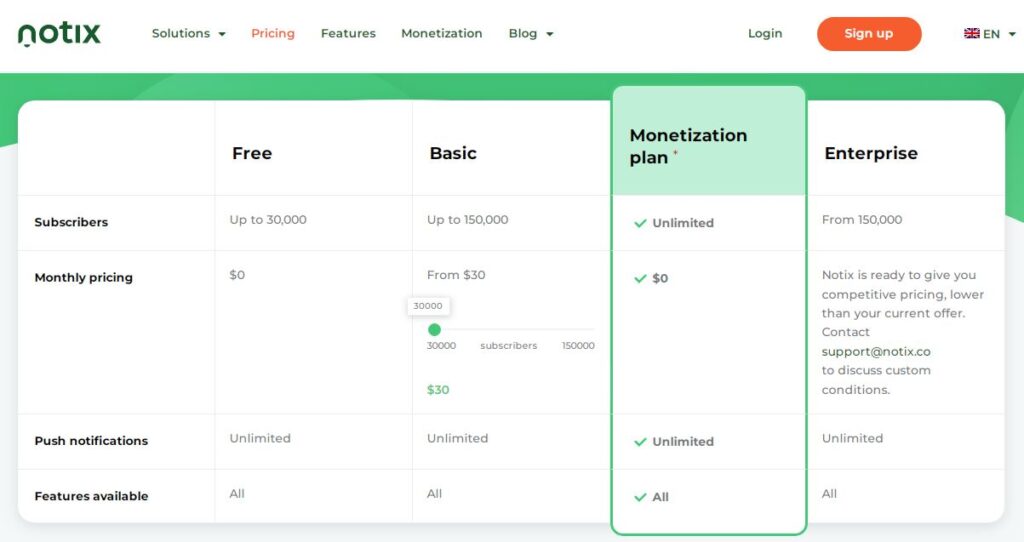Click the UK flag language icon
1024x542 pixels.
tap(971, 33)
